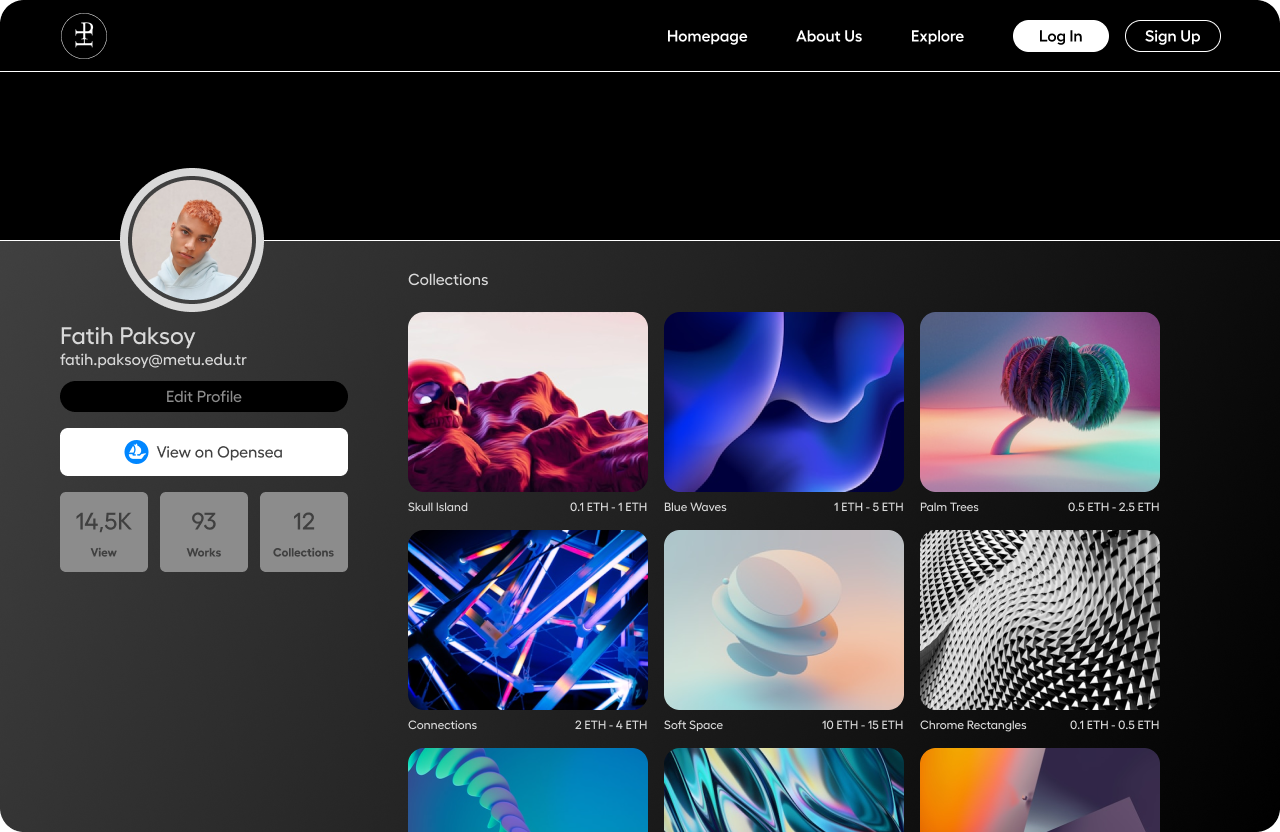Select the 93 Works stat box

pos(204,532)
